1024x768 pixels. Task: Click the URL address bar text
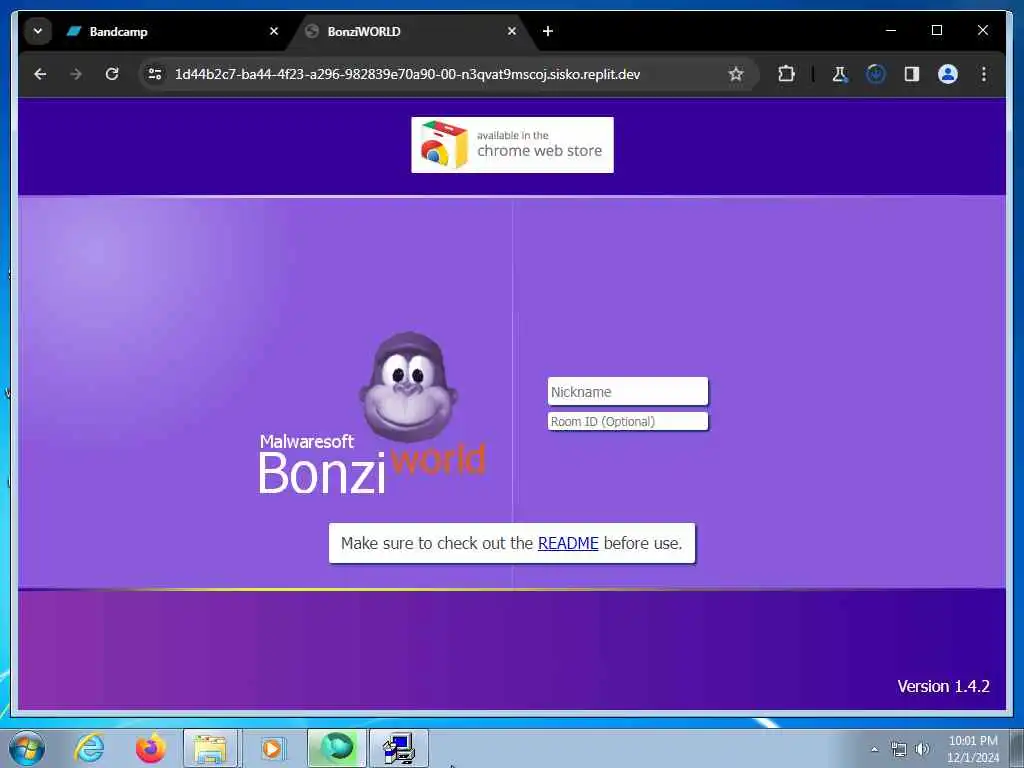click(x=408, y=74)
